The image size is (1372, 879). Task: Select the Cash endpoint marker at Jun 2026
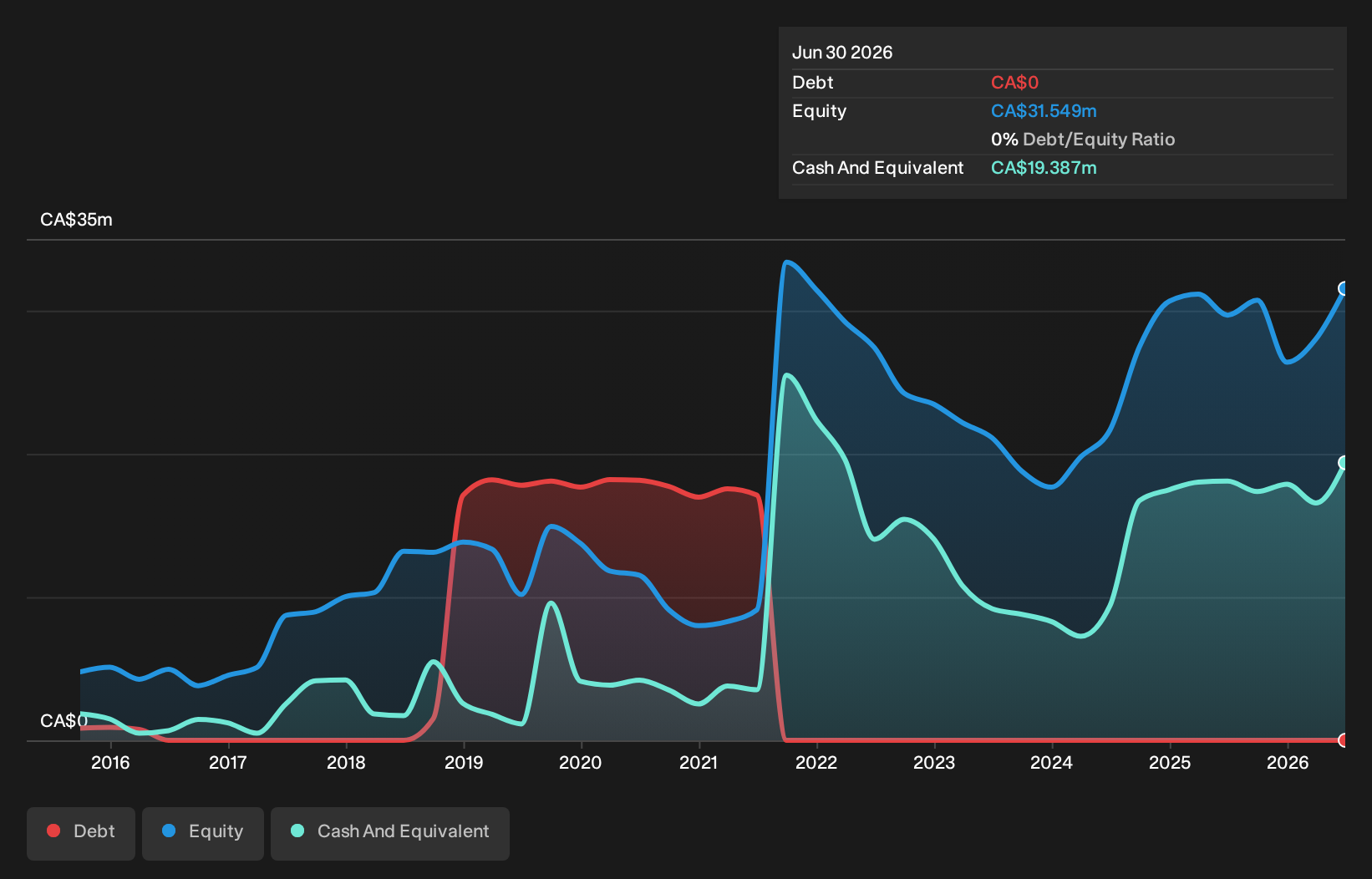1344,462
